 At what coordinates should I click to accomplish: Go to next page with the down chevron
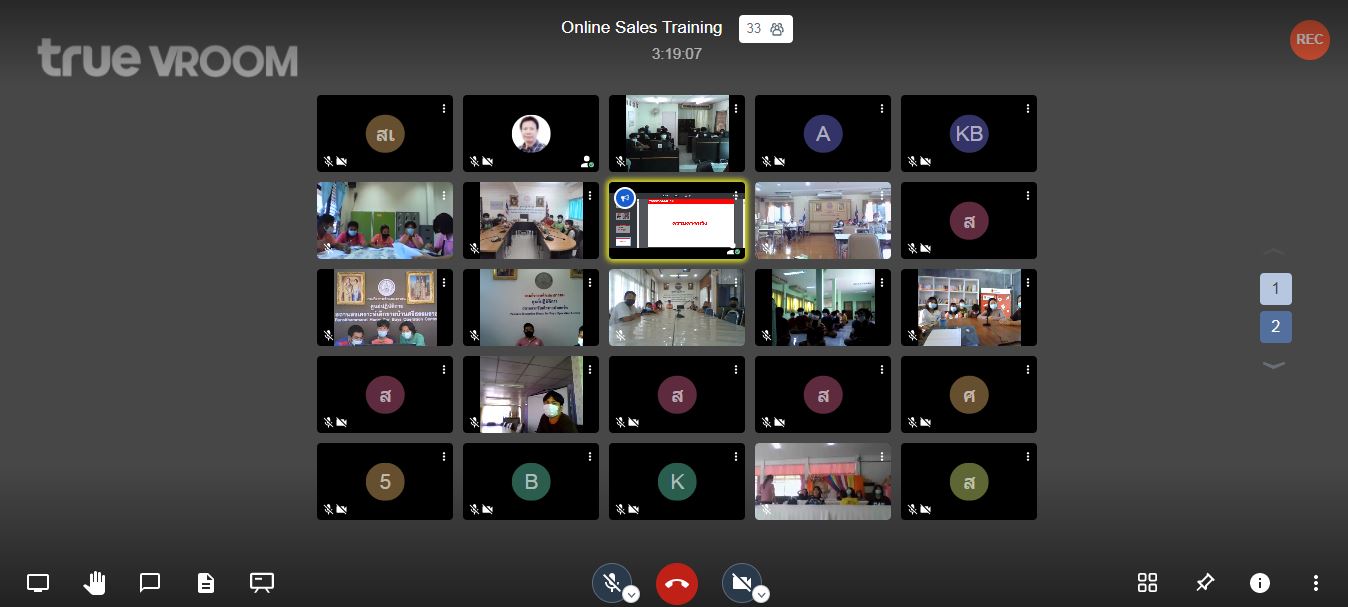1274,366
